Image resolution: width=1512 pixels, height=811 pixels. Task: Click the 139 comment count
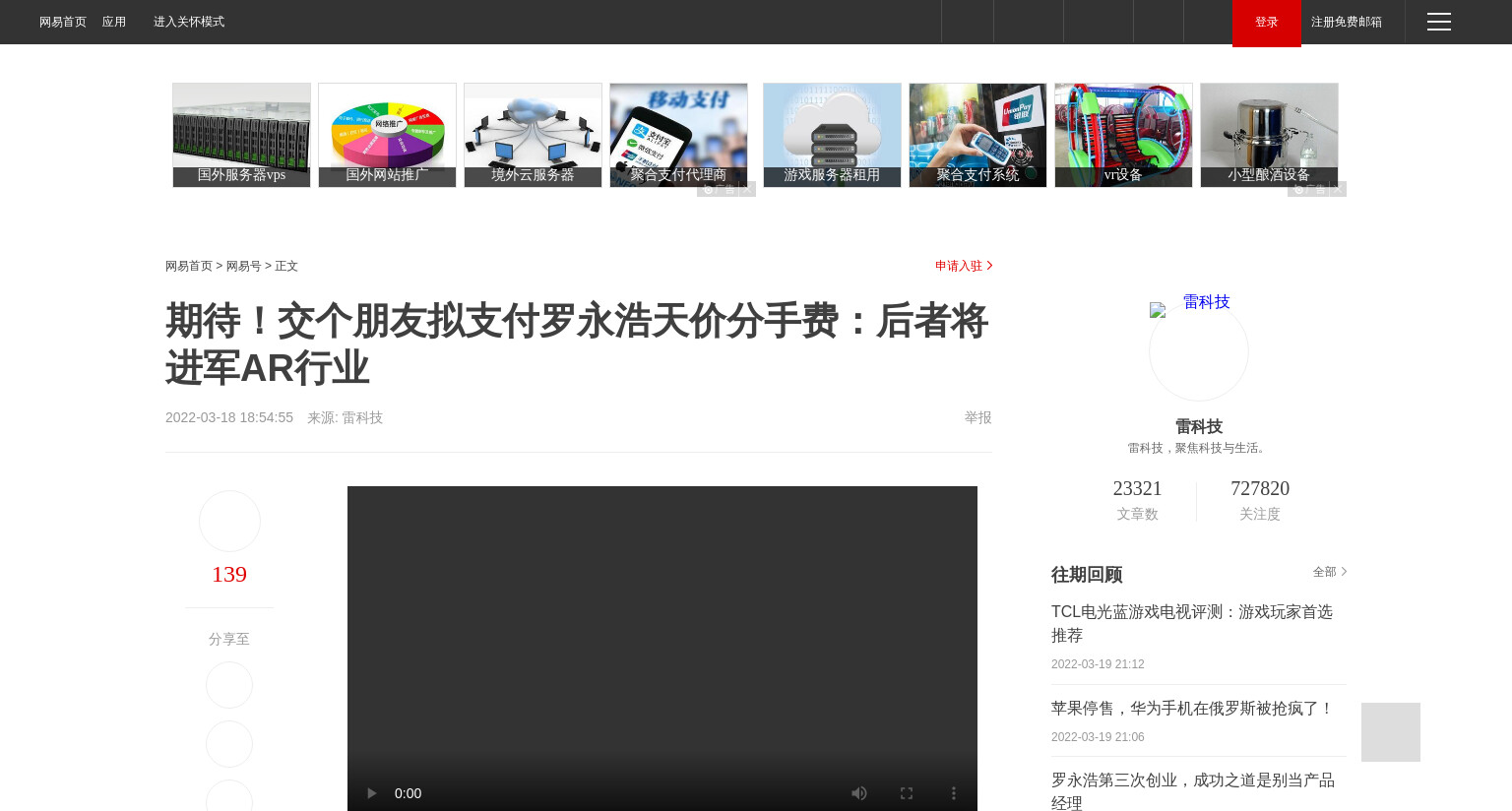tap(229, 574)
